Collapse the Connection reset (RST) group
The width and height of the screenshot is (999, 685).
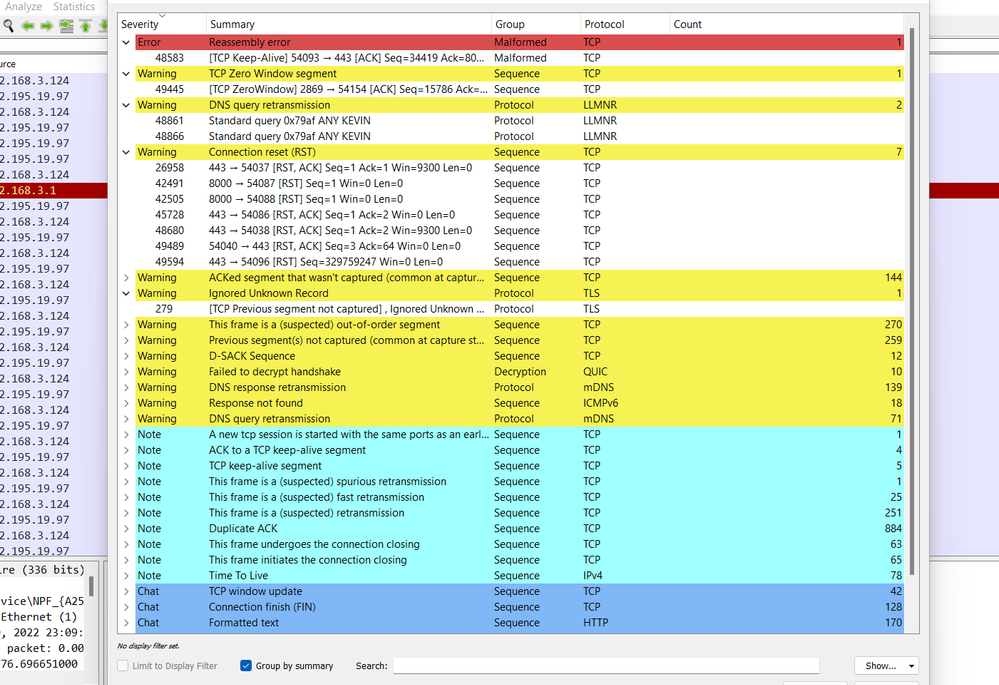pyautogui.click(x=126, y=152)
